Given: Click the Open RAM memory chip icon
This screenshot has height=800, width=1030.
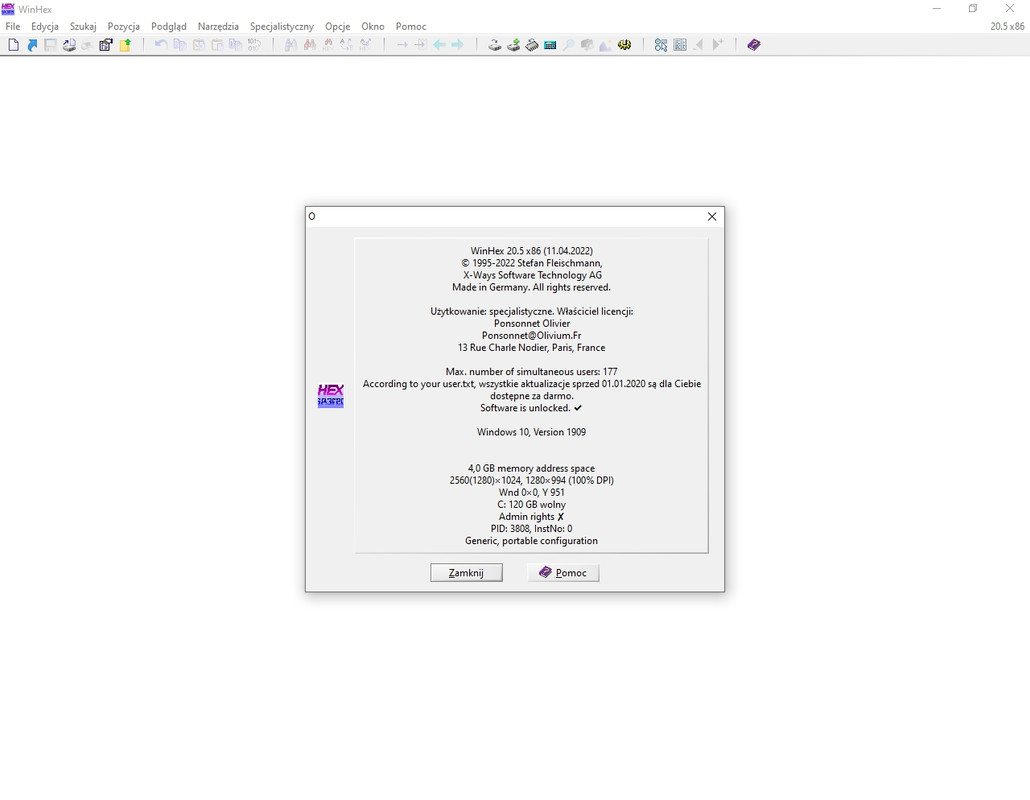Looking at the screenshot, I should 532,45.
